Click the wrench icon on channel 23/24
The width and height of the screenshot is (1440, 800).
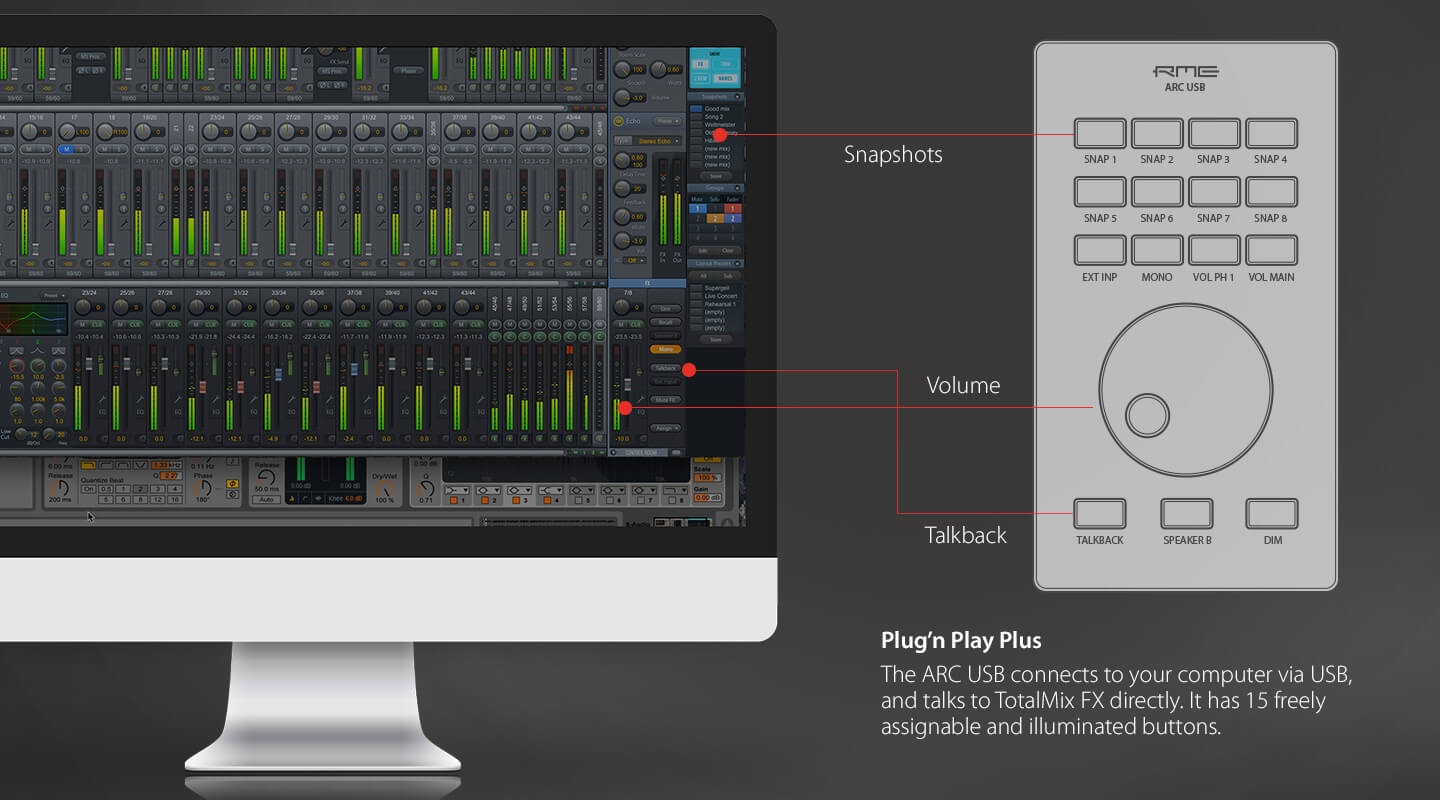click(228, 222)
